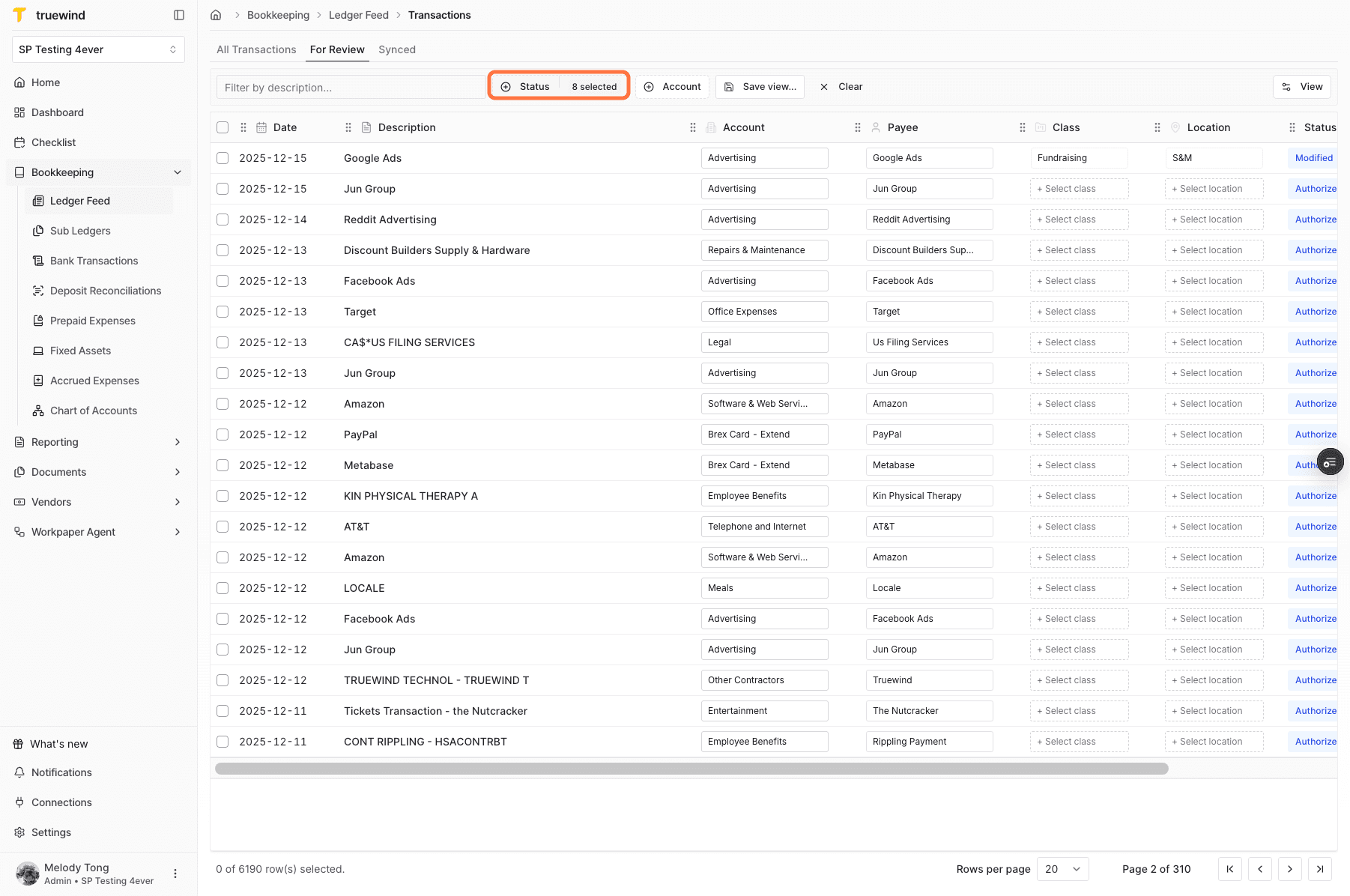Open Prepaid Expenses in sidebar

99,321
